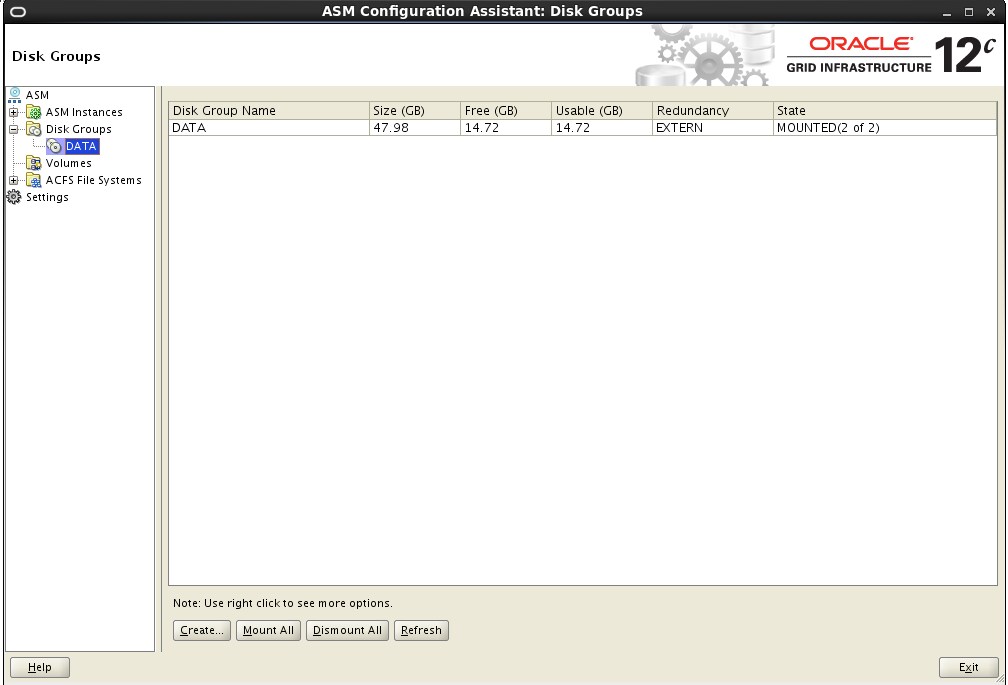Viewport: 1008px width, 685px height.
Task: Open ACFS File Systems tree item
Action: pos(93,181)
